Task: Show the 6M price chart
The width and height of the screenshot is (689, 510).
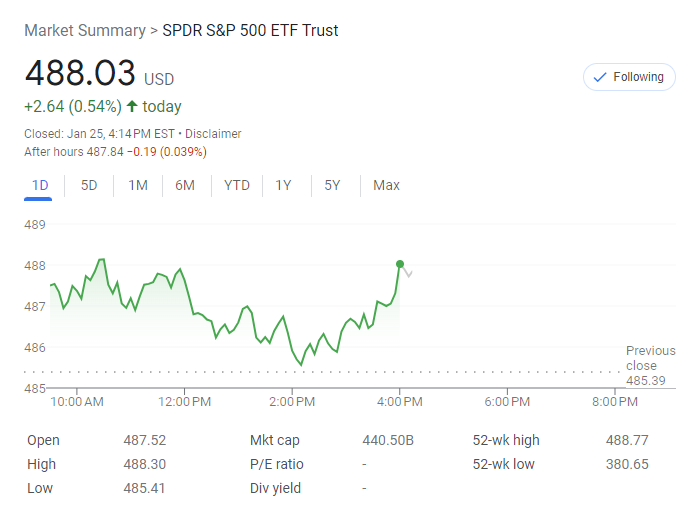Action: pyautogui.click(x=185, y=185)
